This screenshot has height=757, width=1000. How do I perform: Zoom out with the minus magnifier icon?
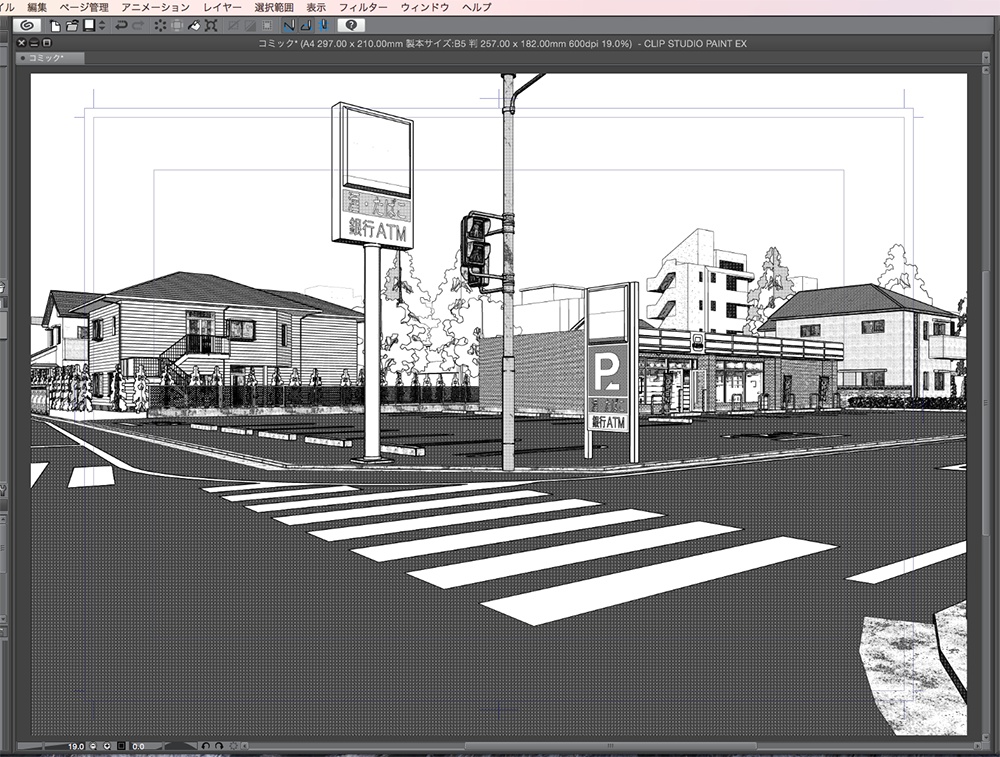click(92, 746)
